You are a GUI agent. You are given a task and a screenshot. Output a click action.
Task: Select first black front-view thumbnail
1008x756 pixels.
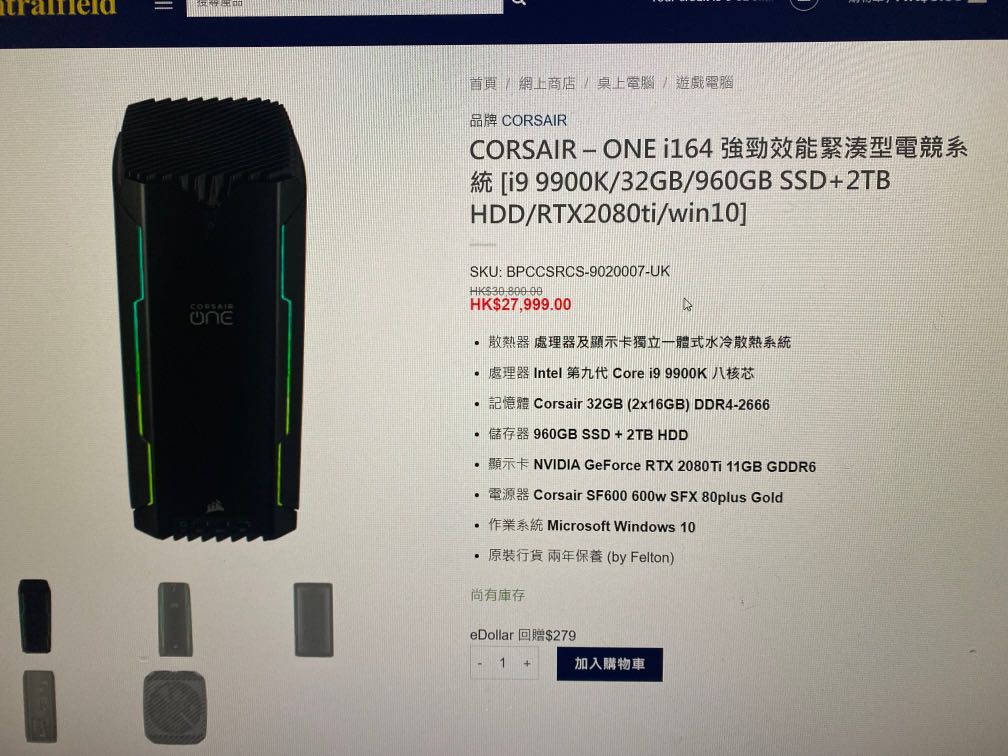(x=35, y=616)
